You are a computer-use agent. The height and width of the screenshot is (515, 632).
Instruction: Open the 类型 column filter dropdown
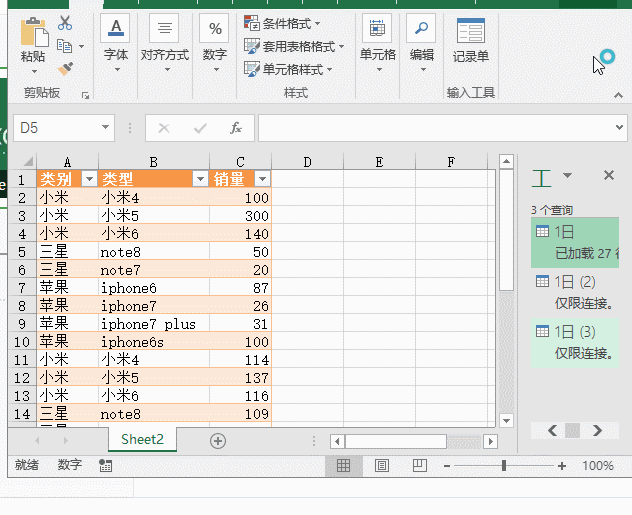click(200, 179)
